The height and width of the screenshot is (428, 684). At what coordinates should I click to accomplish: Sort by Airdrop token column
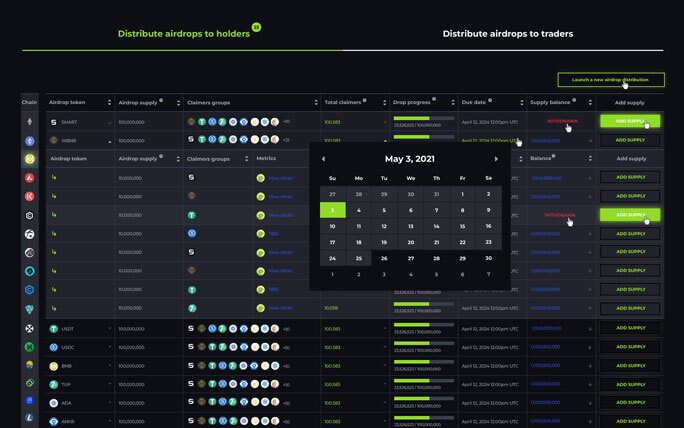pyautogui.click(x=109, y=103)
